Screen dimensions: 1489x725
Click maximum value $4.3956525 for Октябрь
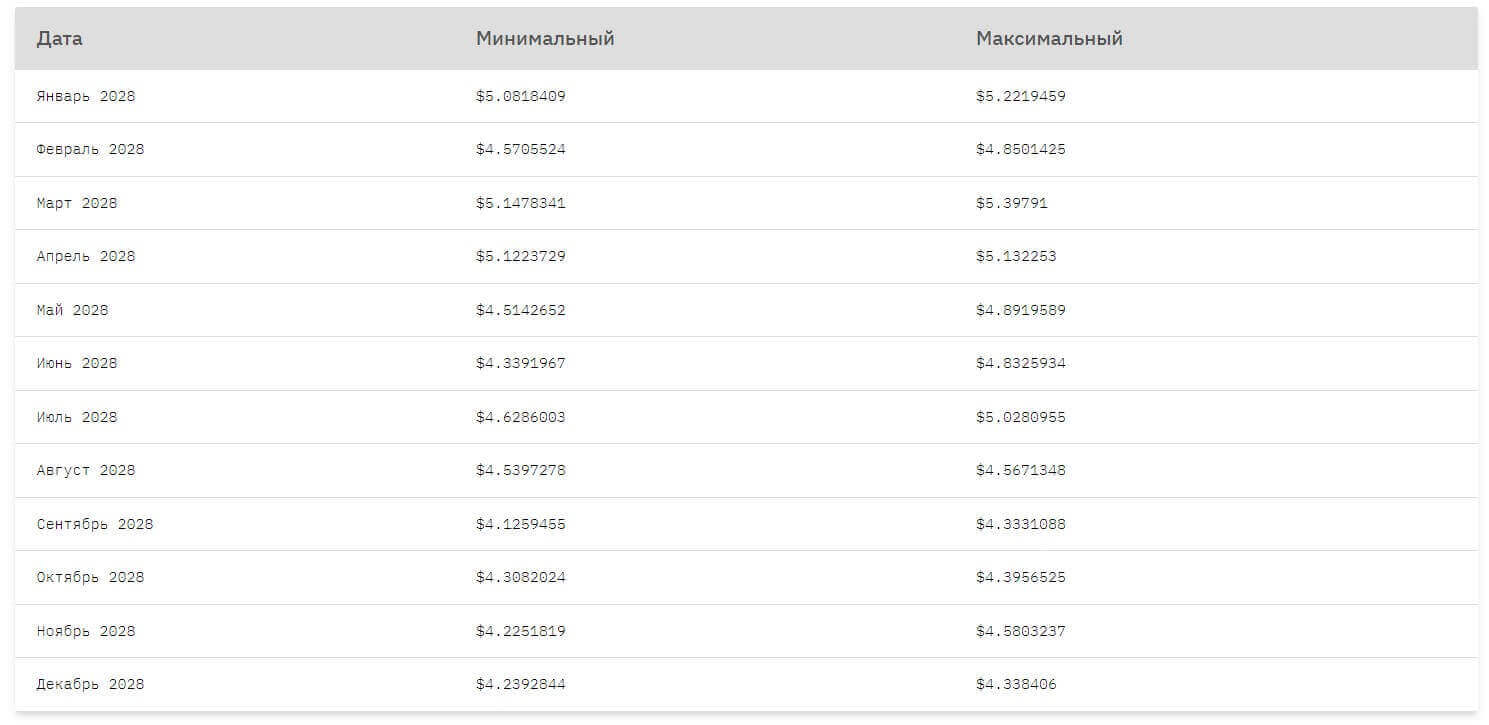pos(1021,578)
